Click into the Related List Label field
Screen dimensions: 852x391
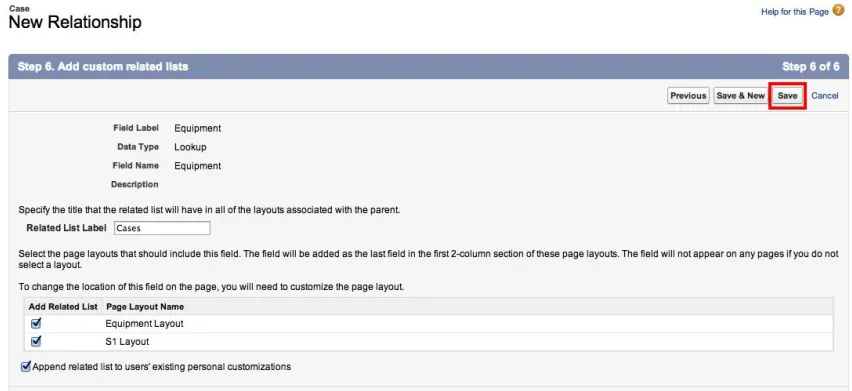click(x=162, y=228)
